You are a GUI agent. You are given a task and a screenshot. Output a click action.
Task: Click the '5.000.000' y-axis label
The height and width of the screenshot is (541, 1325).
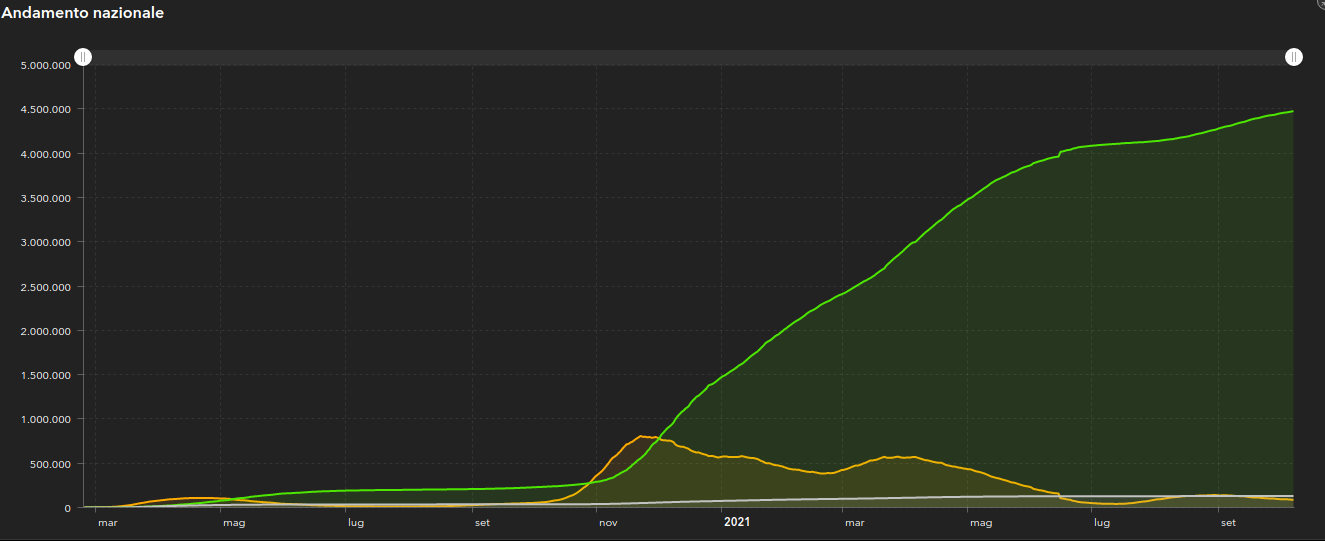click(x=45, y=65)
